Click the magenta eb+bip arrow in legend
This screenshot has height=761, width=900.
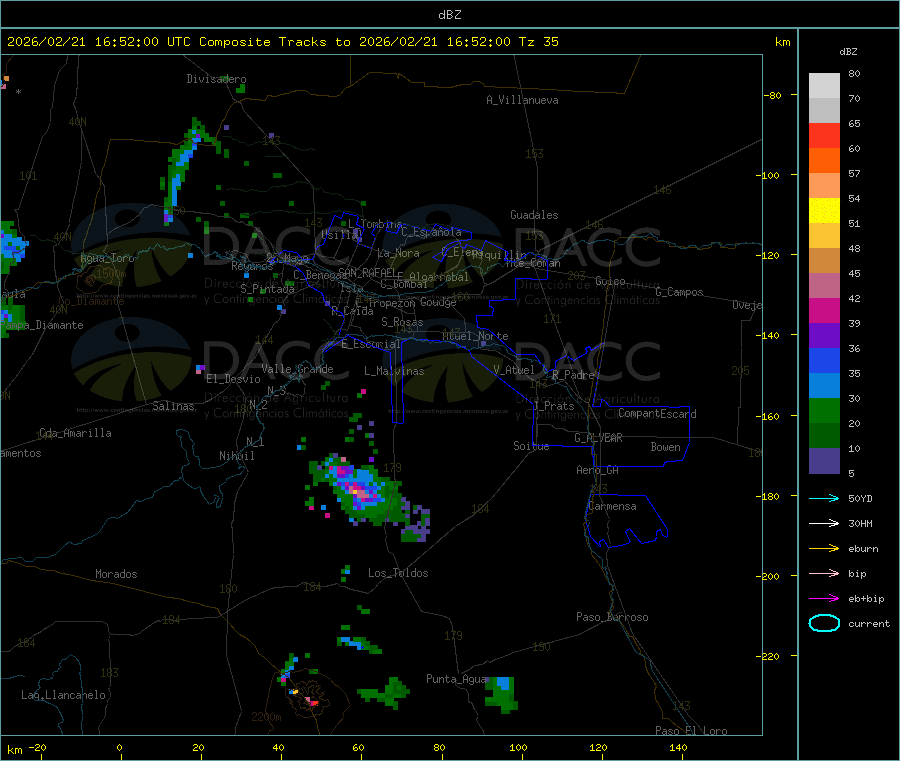point(824,599)
